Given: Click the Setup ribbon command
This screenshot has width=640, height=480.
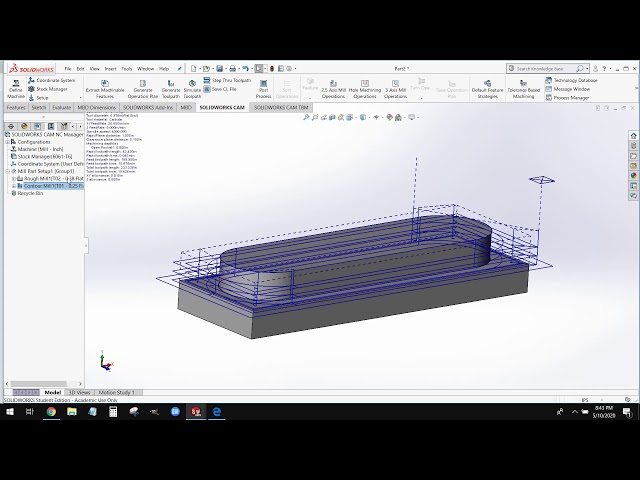Looking at the screenshot, I should (39, 98).
